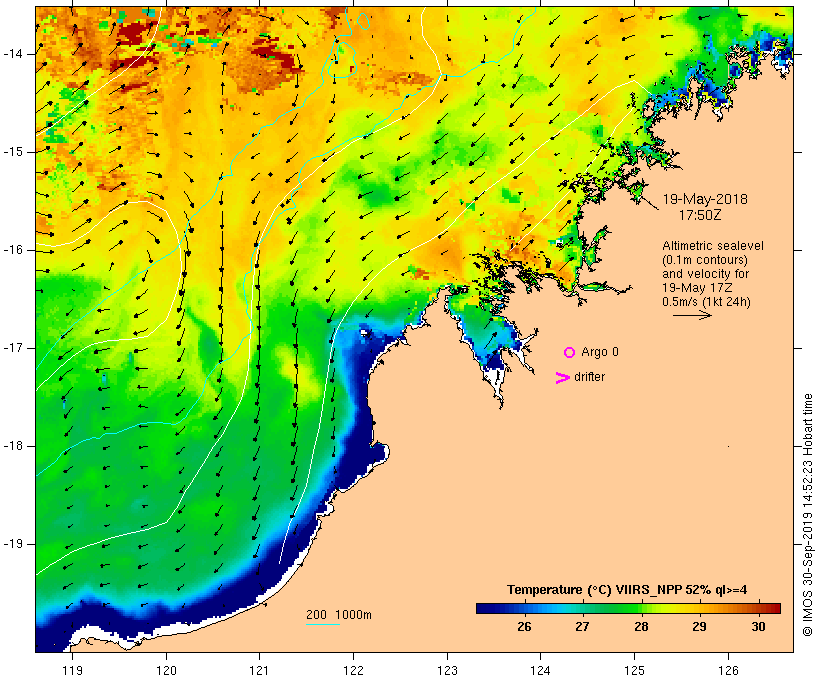The image size is (820, 680).
Task: Click latitude axis label '-19'
Action: 12,544
